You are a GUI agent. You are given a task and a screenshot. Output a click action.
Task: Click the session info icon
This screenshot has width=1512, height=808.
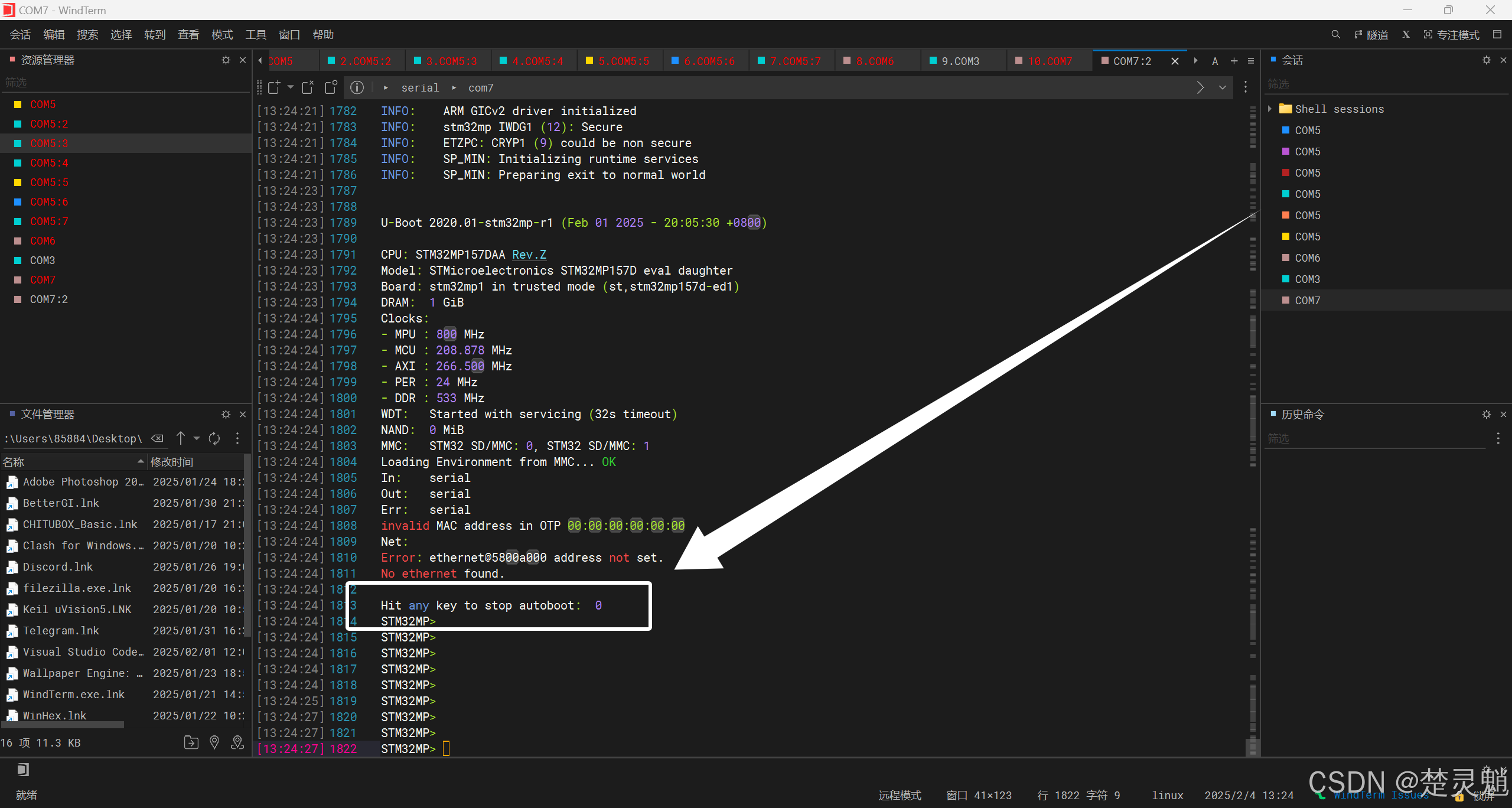tap(357, 87)
